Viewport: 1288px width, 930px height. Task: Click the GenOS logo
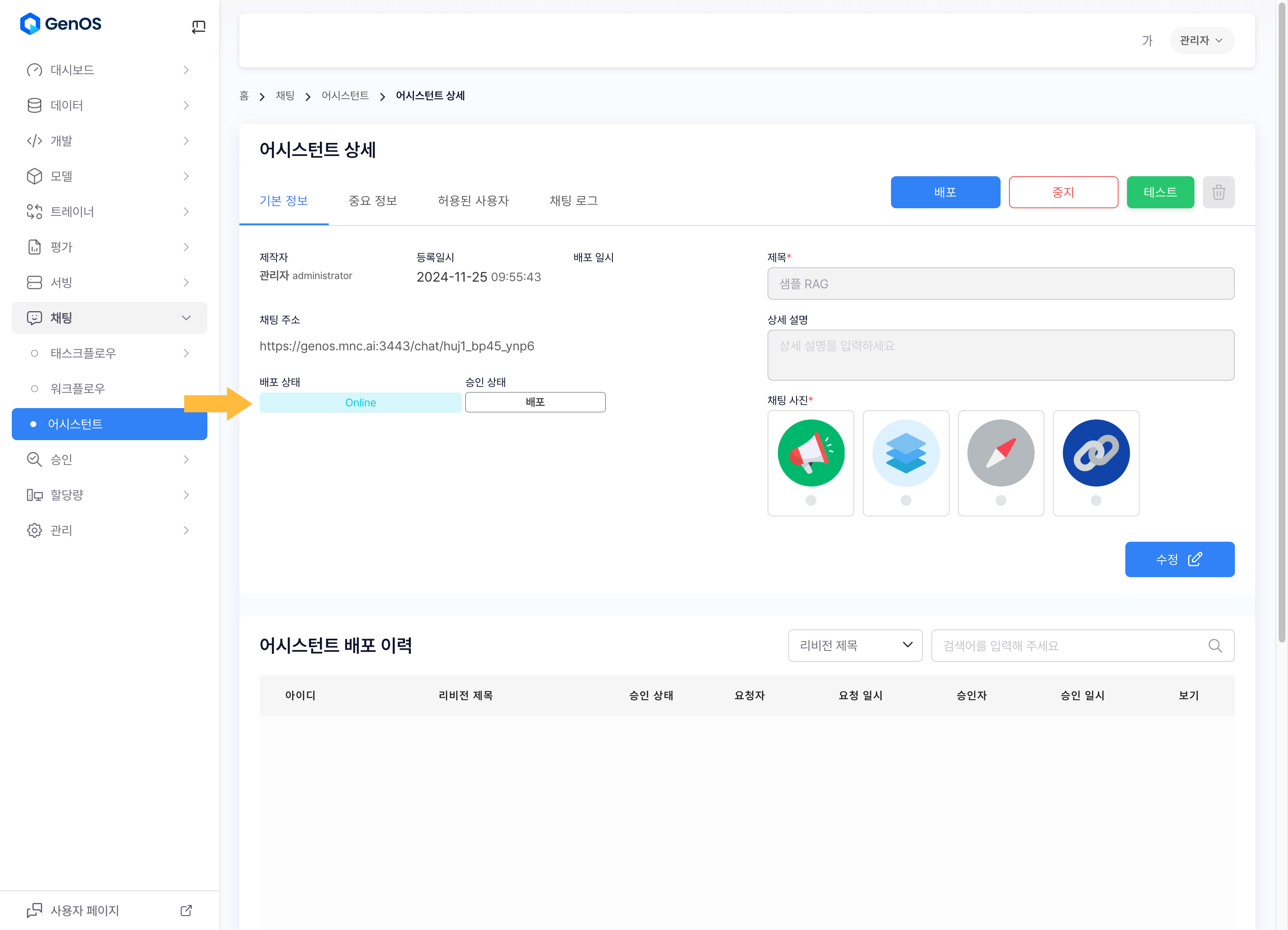pyautogui.click(x=61, y=24)
